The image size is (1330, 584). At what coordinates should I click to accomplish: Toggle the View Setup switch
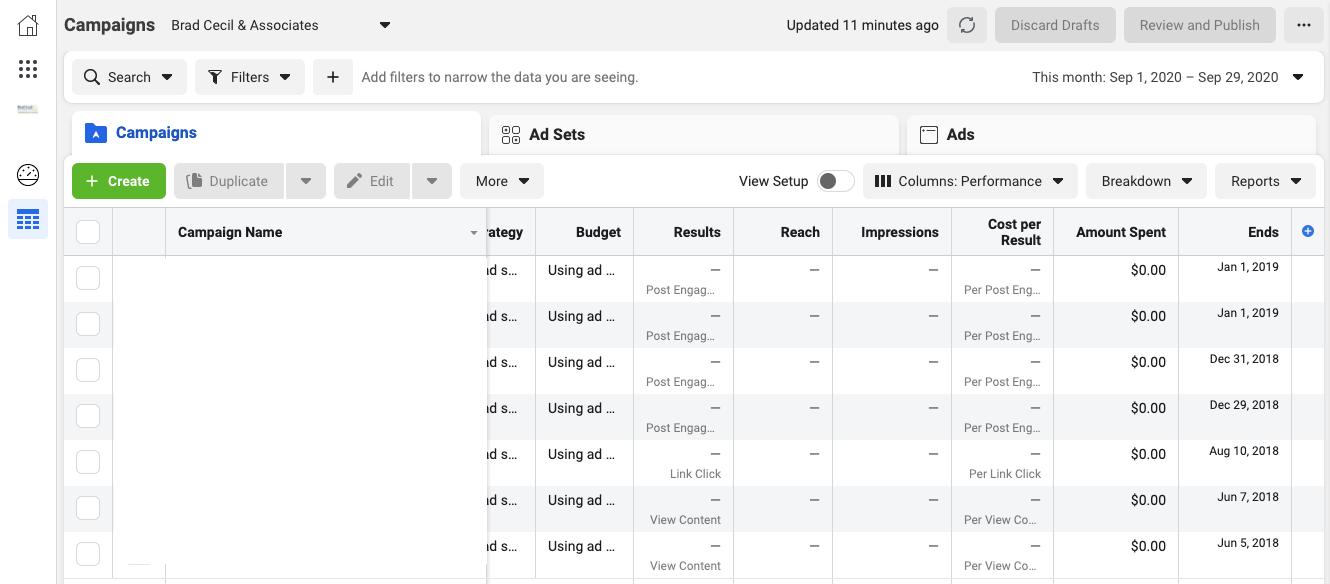[x=835, y=181]
